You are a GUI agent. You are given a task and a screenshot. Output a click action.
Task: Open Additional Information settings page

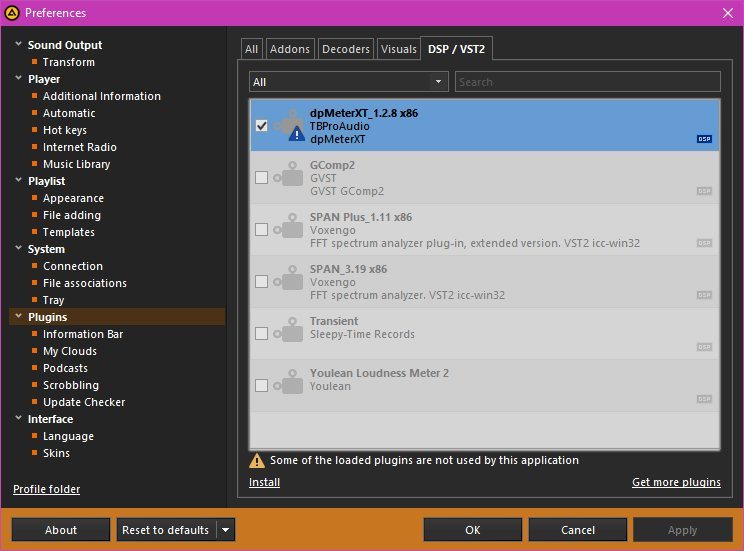click(102, 96)
